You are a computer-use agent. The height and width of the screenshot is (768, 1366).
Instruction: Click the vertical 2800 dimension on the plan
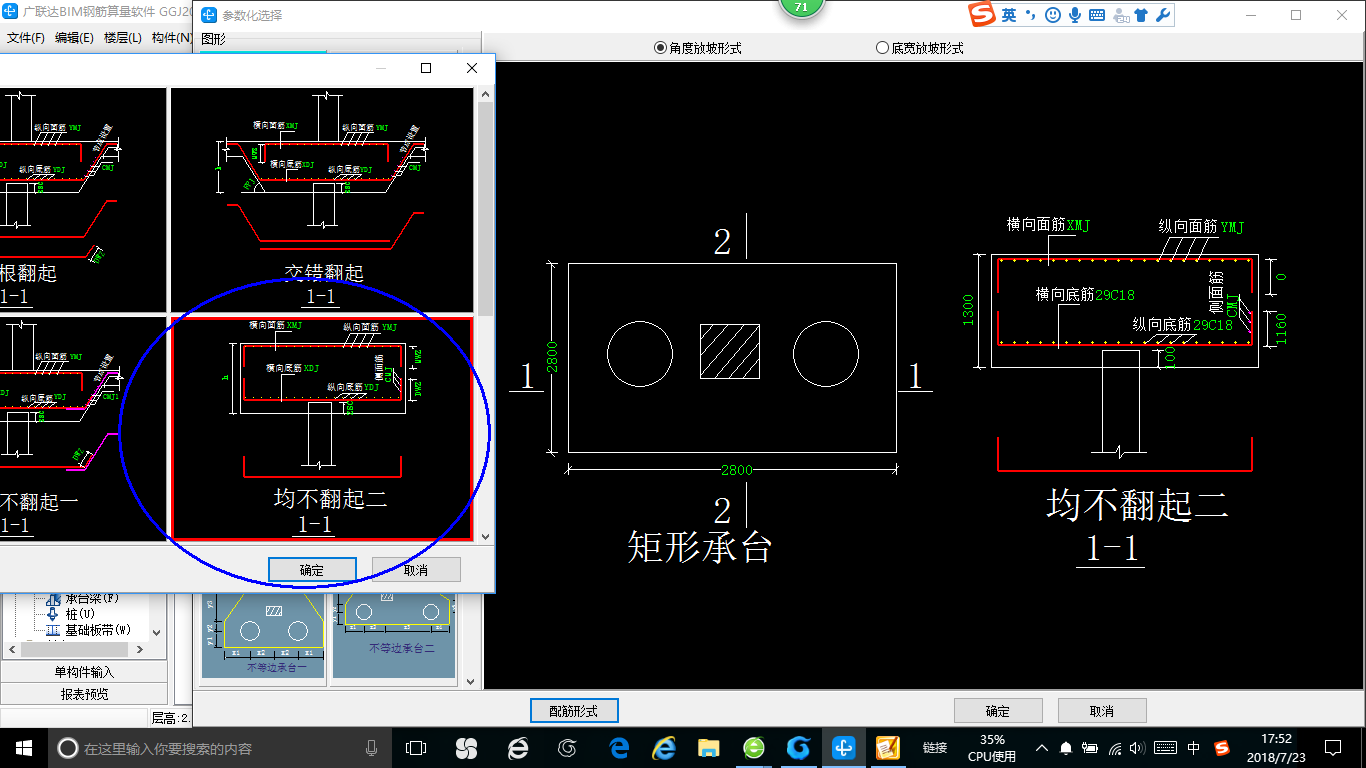tap(552, 357)
